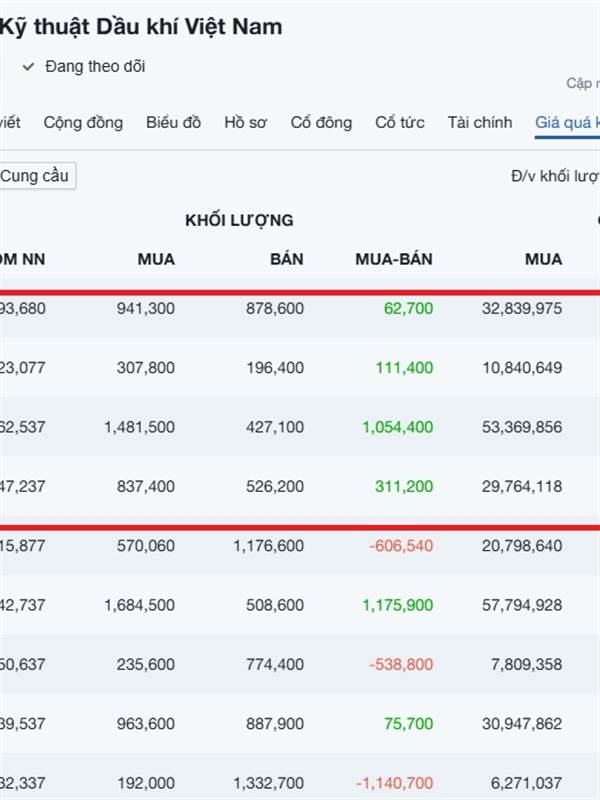Switch to the Biểu đồ tab

click(x=173, y=122)
